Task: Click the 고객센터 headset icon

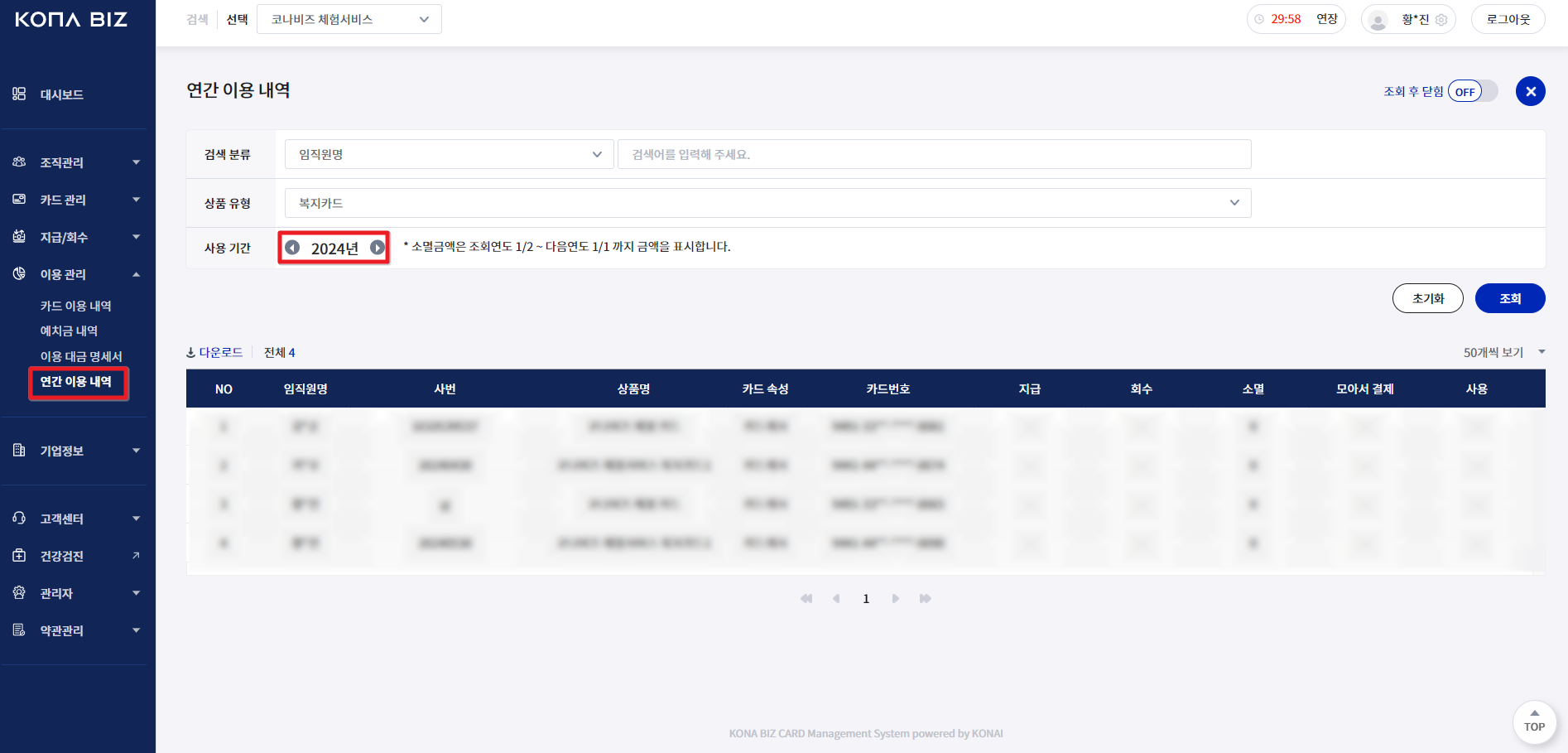Action: point(19,519)
